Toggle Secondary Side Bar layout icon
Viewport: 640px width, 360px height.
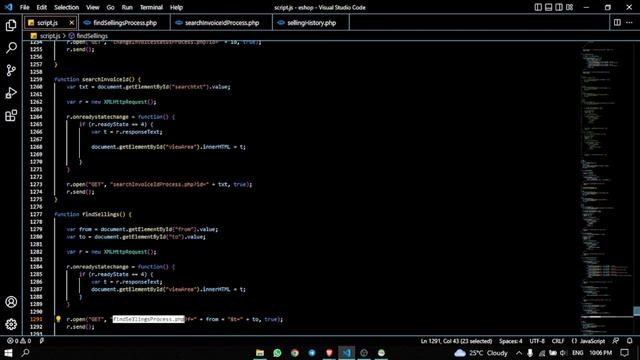tap(559, 7)
